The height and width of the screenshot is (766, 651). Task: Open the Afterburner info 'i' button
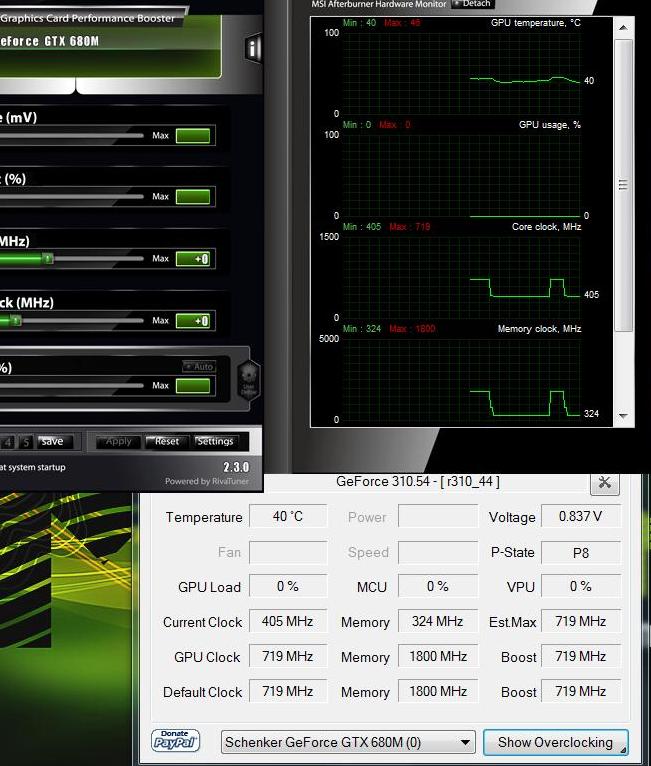253,48
